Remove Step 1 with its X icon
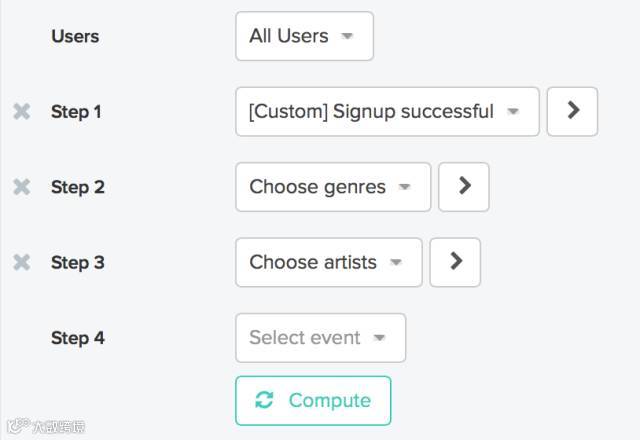Screen dimensions: 640x440 point(21,111)
